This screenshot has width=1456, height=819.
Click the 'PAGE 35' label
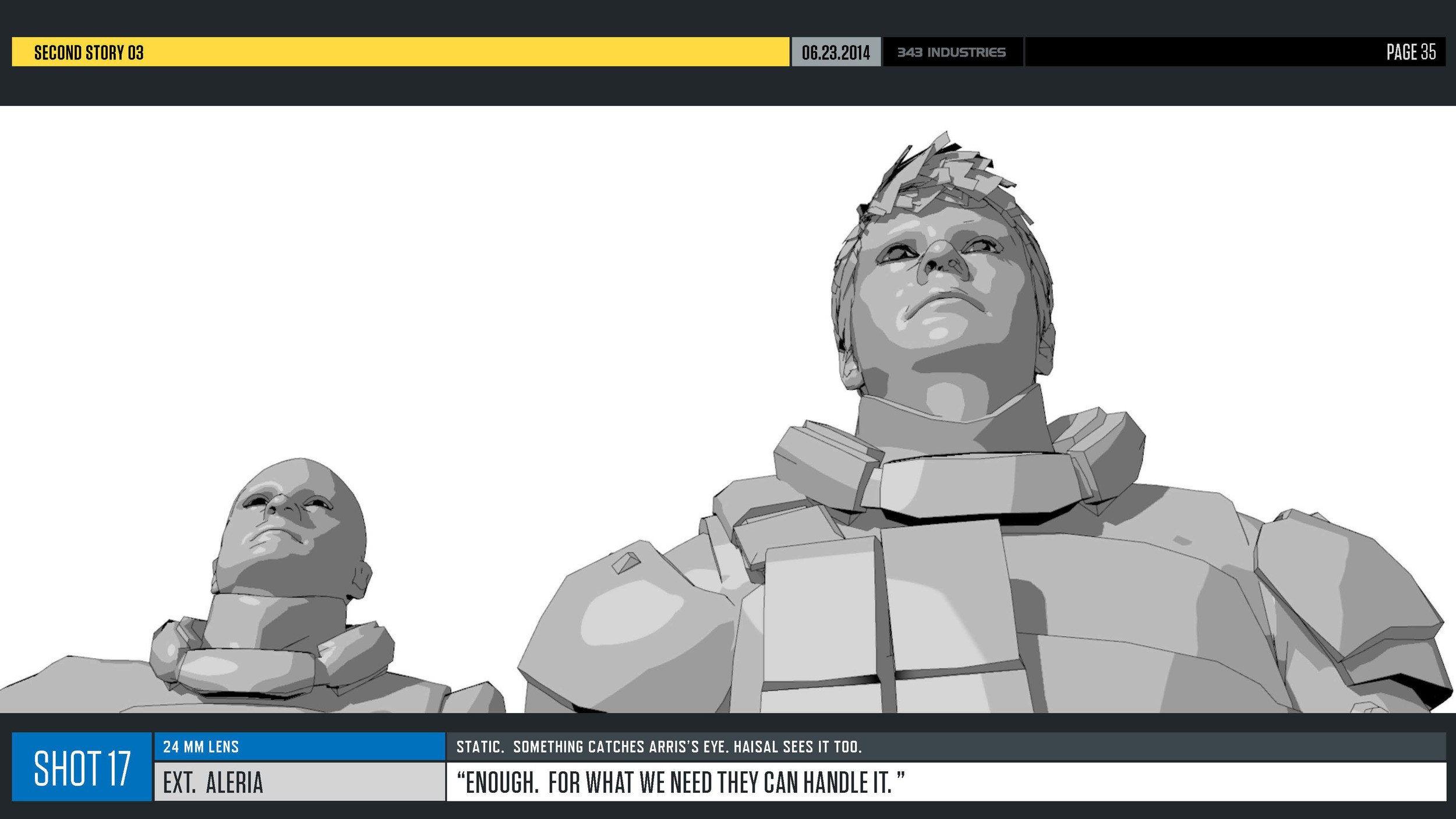point(1411,52)
